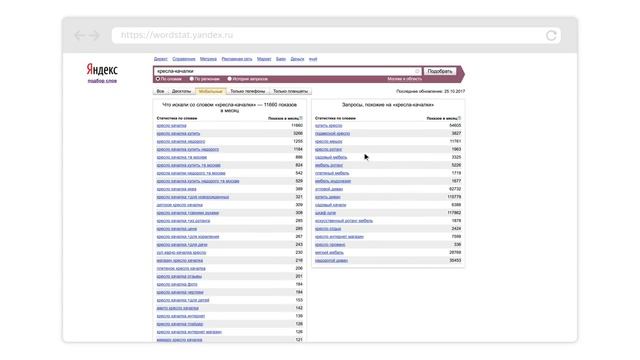Image resolution: width=640 pixels, height=360 pixels.
Task: Open the query with 267 impressions
Action: tap(188, 237)
